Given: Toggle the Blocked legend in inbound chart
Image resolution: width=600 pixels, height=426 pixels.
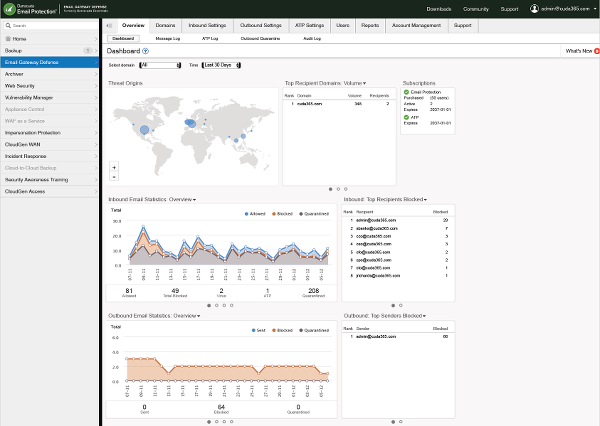Looking at the screenshot, I should (x=282, y=214).
